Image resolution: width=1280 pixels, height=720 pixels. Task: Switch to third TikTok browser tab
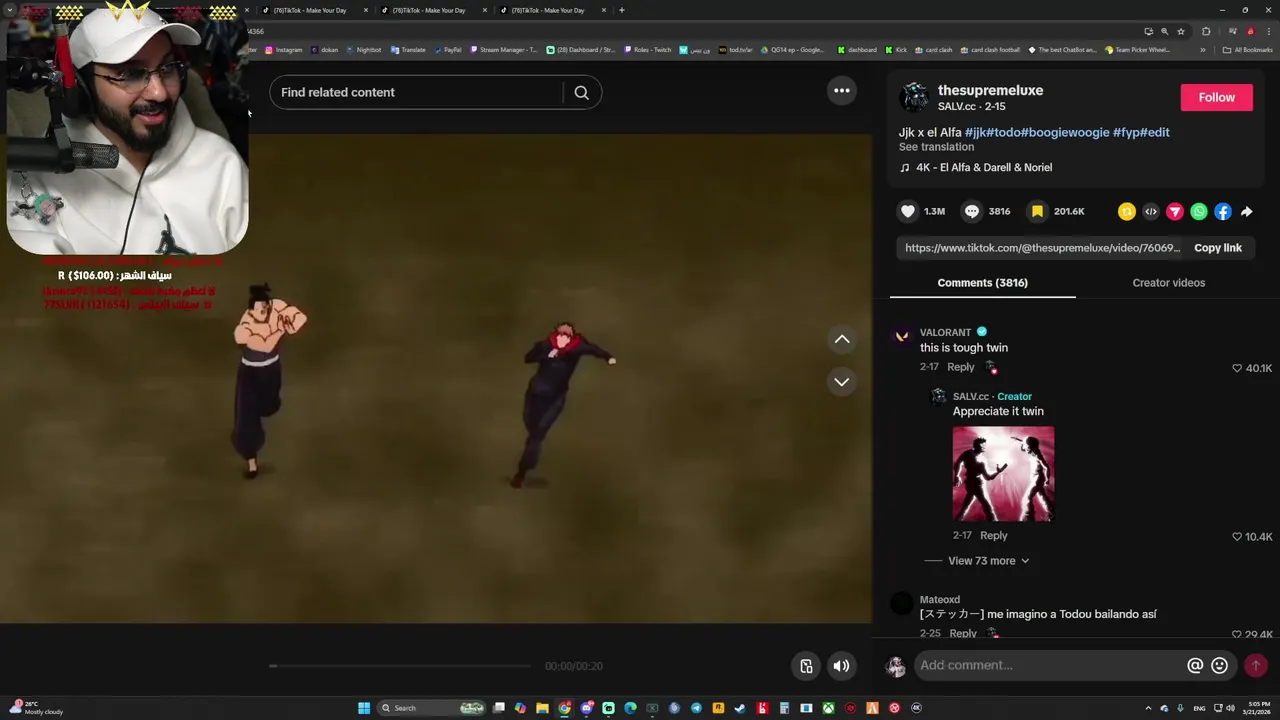point(548,10)
